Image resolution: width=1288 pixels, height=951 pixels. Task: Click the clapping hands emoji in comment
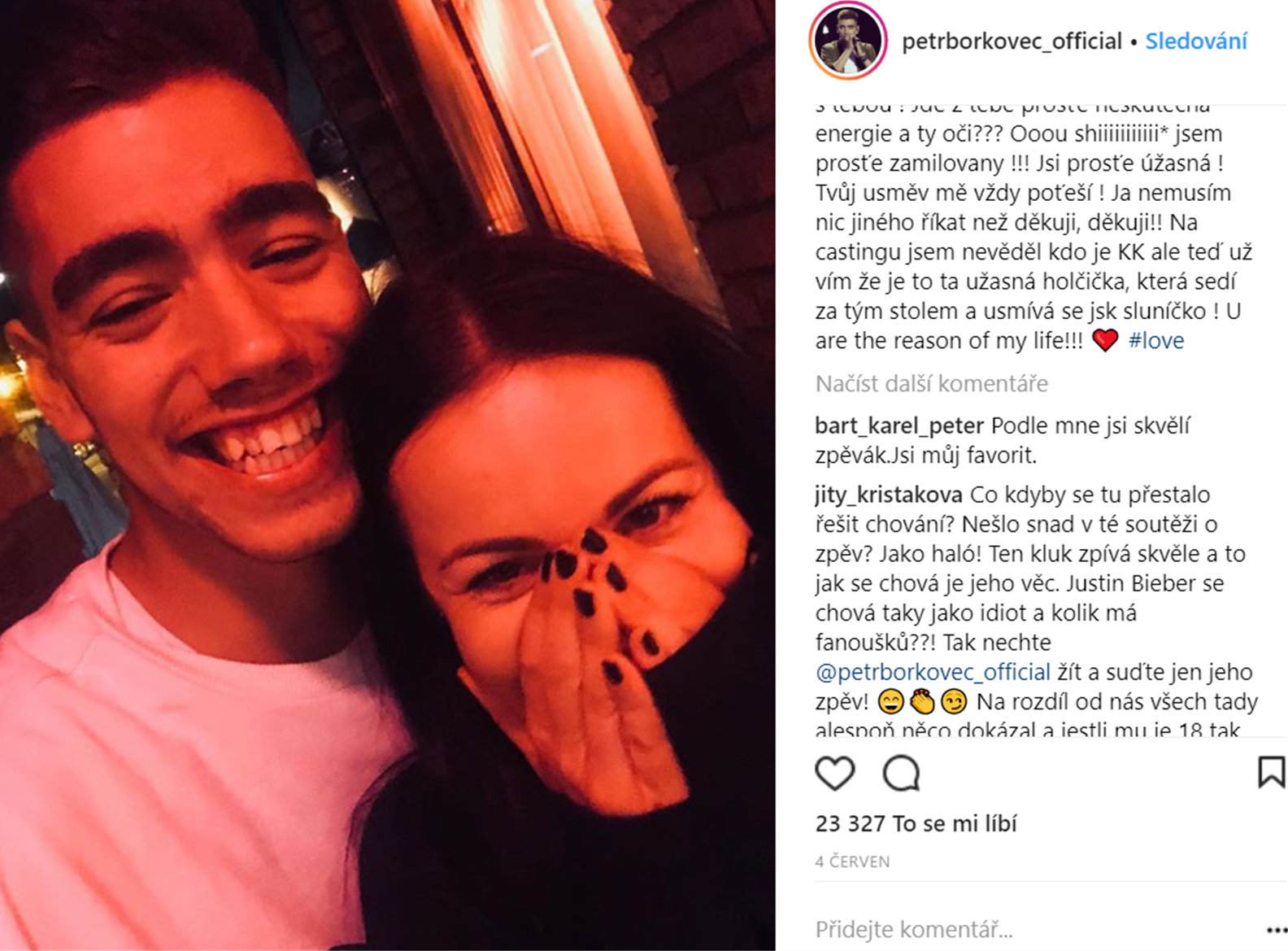tap(922, 701)
